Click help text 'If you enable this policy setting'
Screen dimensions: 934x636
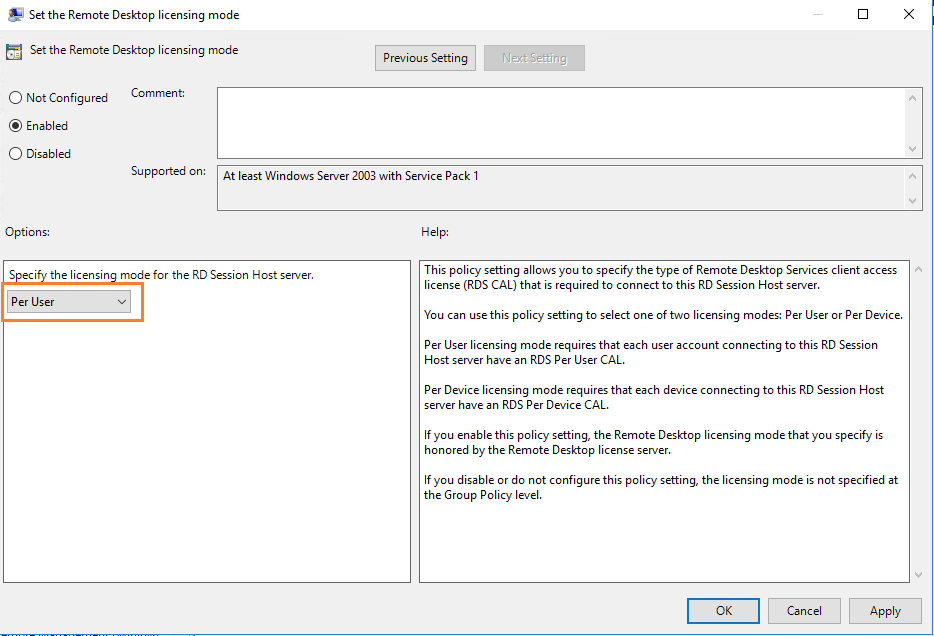point(653,442)
